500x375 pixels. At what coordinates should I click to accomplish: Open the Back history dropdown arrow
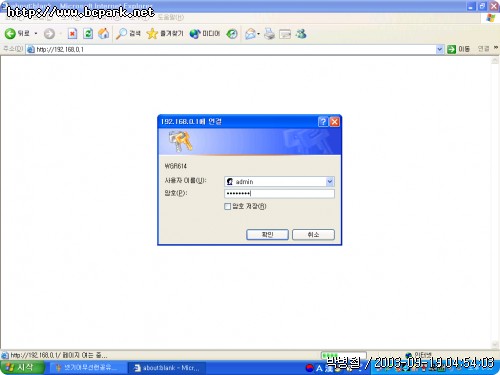36,34
